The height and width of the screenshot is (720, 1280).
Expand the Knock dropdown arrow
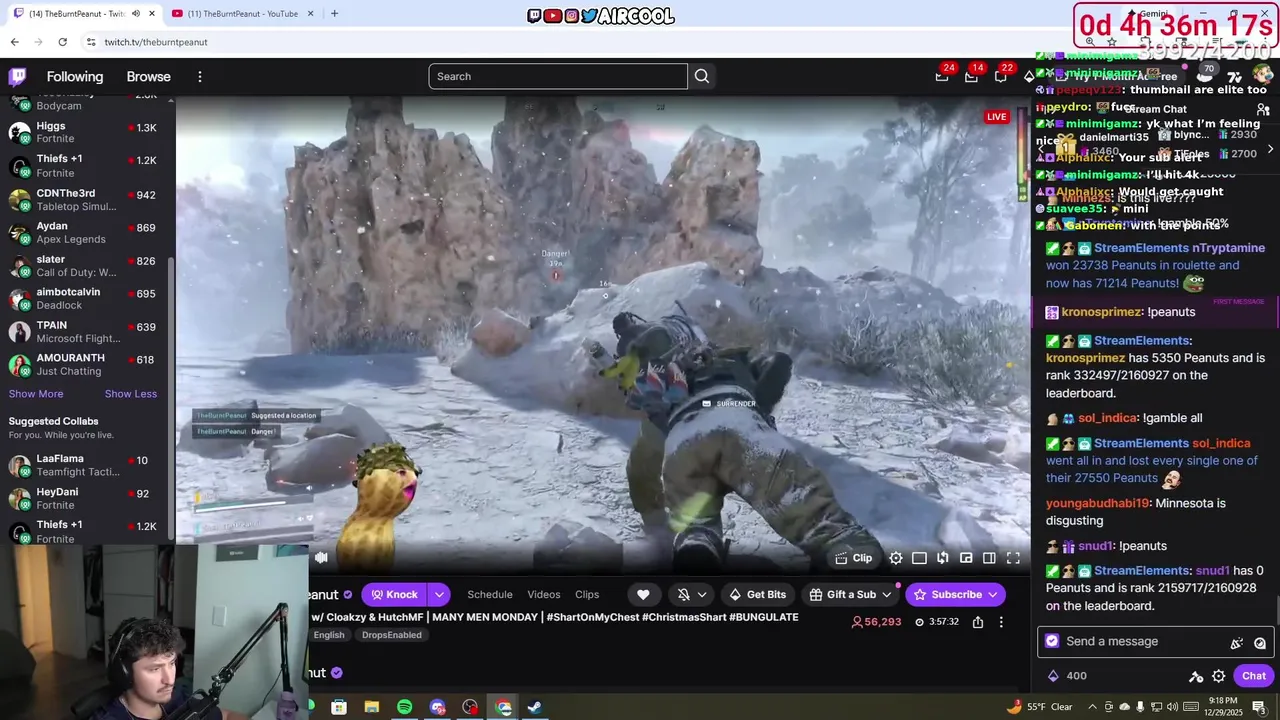(439, 594)
